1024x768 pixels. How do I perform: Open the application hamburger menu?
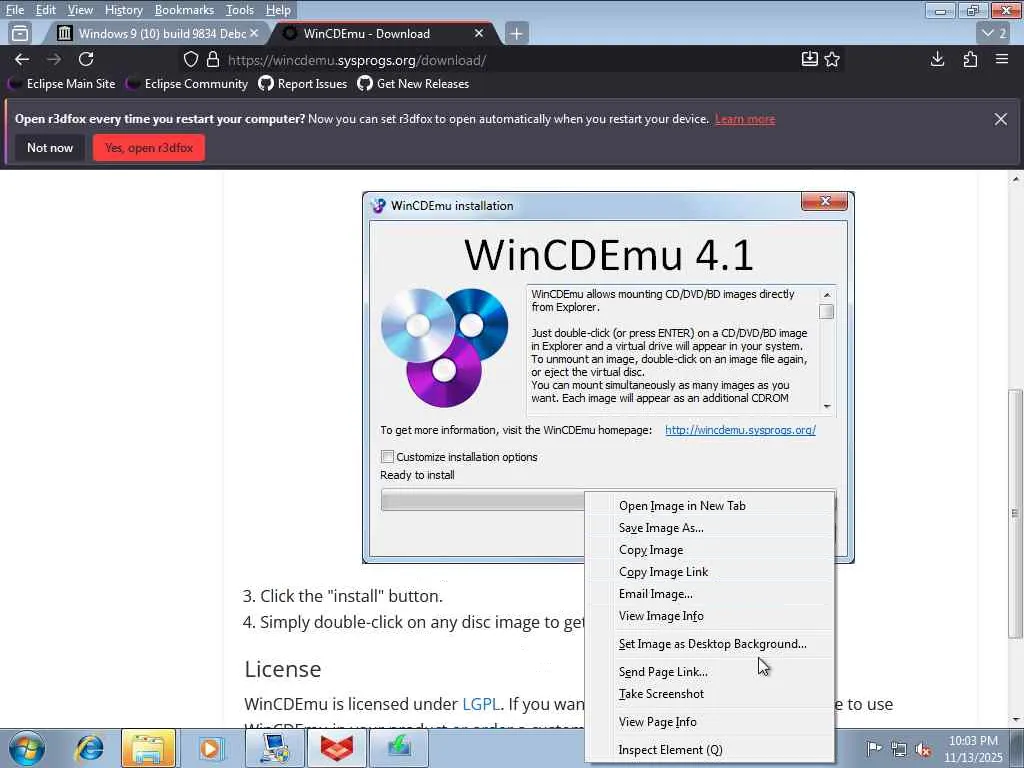pyautogui.click(x=1002, y=59)
